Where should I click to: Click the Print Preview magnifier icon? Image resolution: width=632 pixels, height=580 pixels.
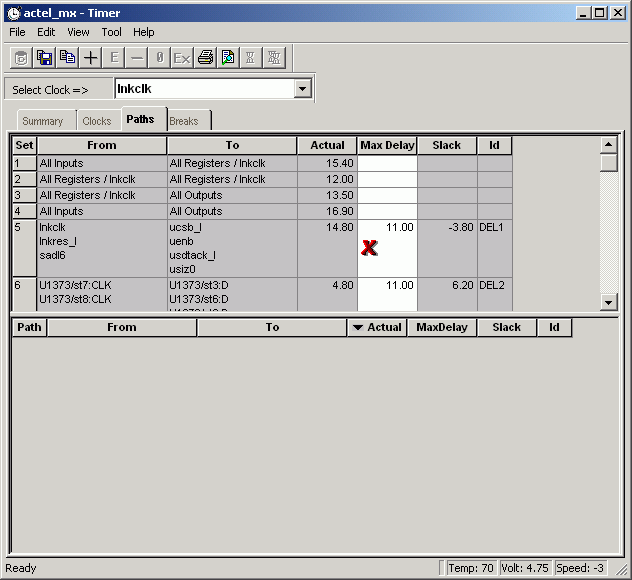point(228,58)
